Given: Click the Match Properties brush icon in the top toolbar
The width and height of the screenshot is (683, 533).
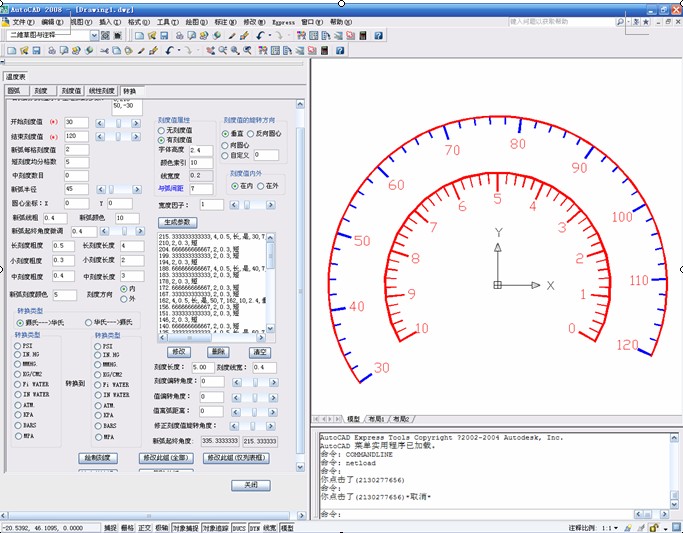Looking at the screenshot, I should pos(230,35).
